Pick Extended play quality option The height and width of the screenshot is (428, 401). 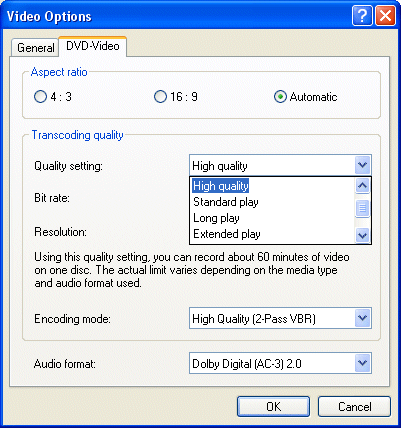tap(227, 234)
